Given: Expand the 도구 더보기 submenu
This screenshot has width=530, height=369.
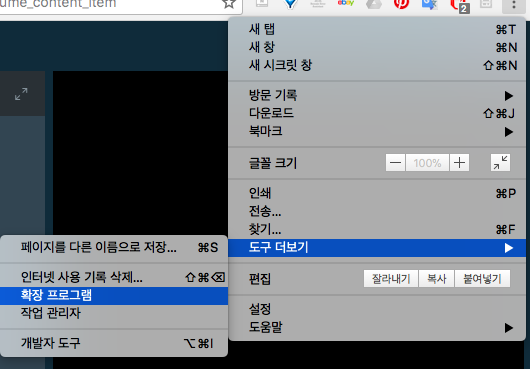Looking at the screenshot, I should coord(377,248).
